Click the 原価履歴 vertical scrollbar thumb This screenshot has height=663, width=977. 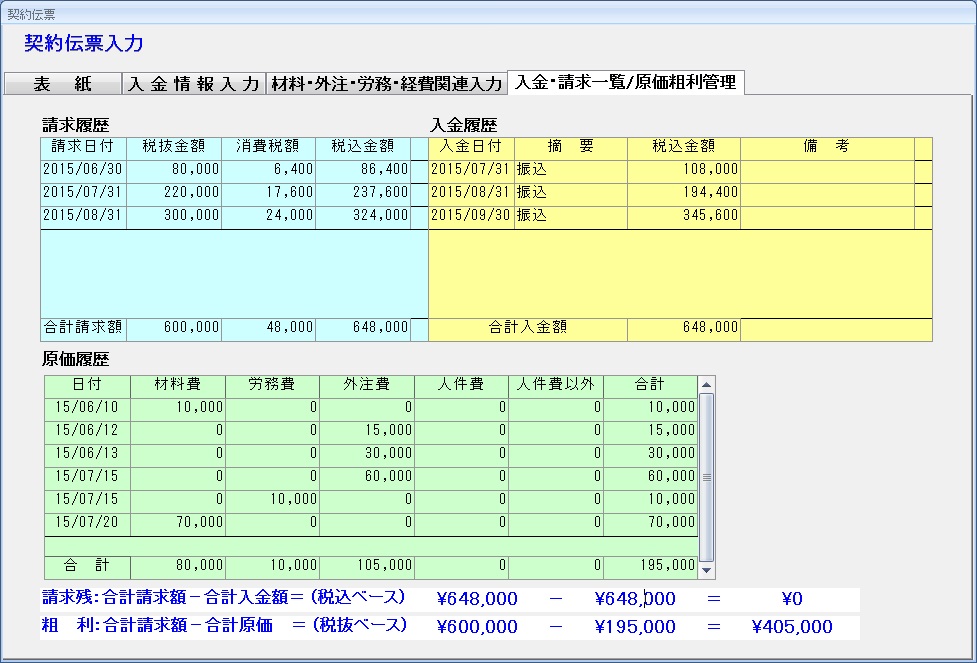[707, 476]
